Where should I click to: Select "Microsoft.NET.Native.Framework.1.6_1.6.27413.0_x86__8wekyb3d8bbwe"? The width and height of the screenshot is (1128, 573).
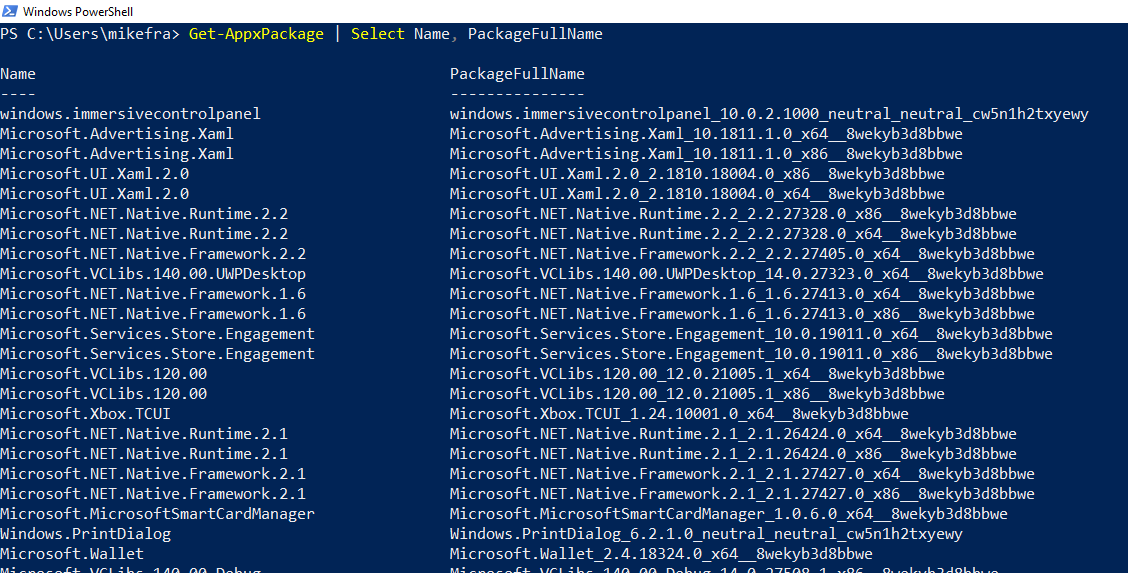click(x=742, y=314)
